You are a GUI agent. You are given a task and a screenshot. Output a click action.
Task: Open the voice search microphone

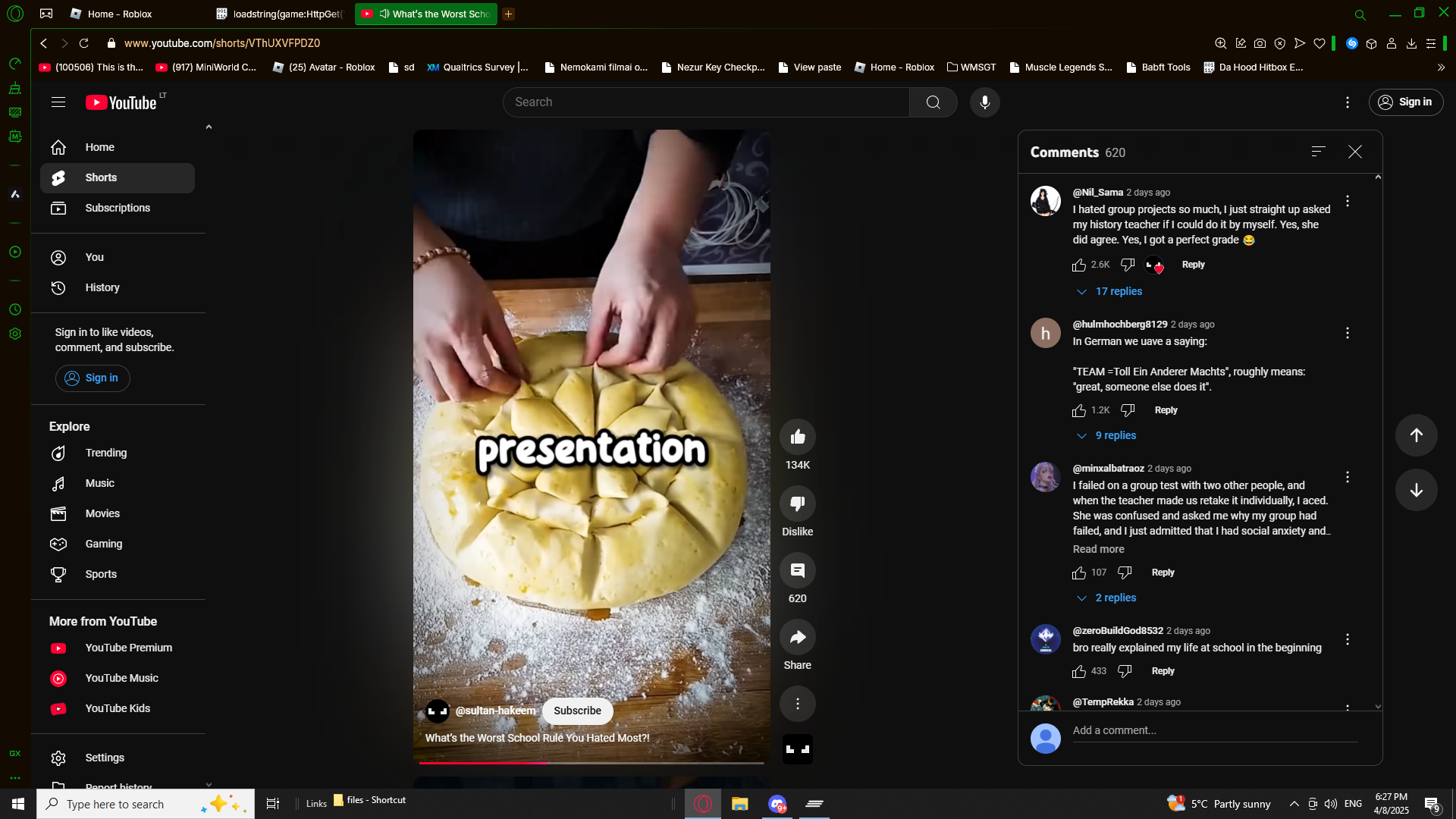pos(984,102)
